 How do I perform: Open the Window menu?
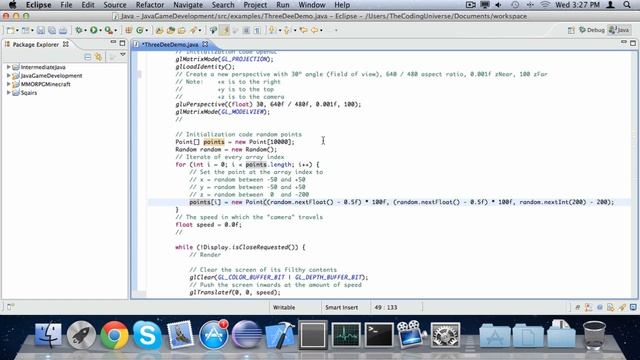[x=311, y=5]
